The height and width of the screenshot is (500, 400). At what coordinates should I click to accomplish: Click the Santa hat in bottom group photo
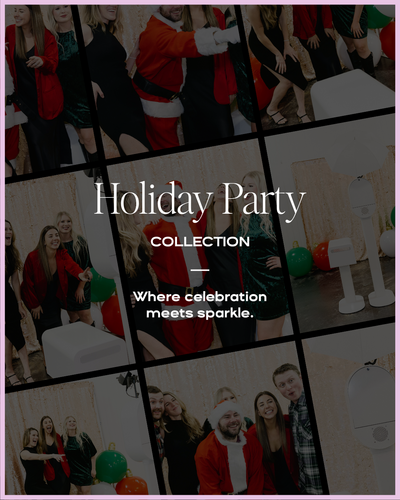pyautogui.click(x=226, y=412)
